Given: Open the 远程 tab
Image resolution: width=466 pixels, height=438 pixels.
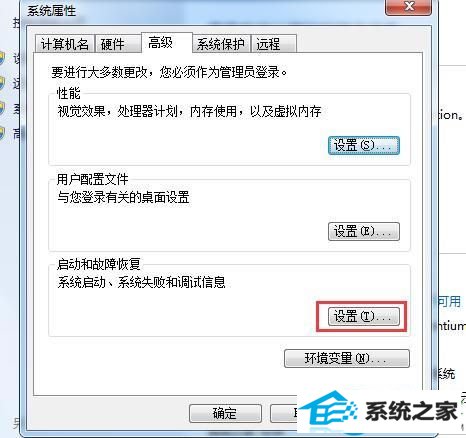Looking at the screenshot, I should [273, 44].
